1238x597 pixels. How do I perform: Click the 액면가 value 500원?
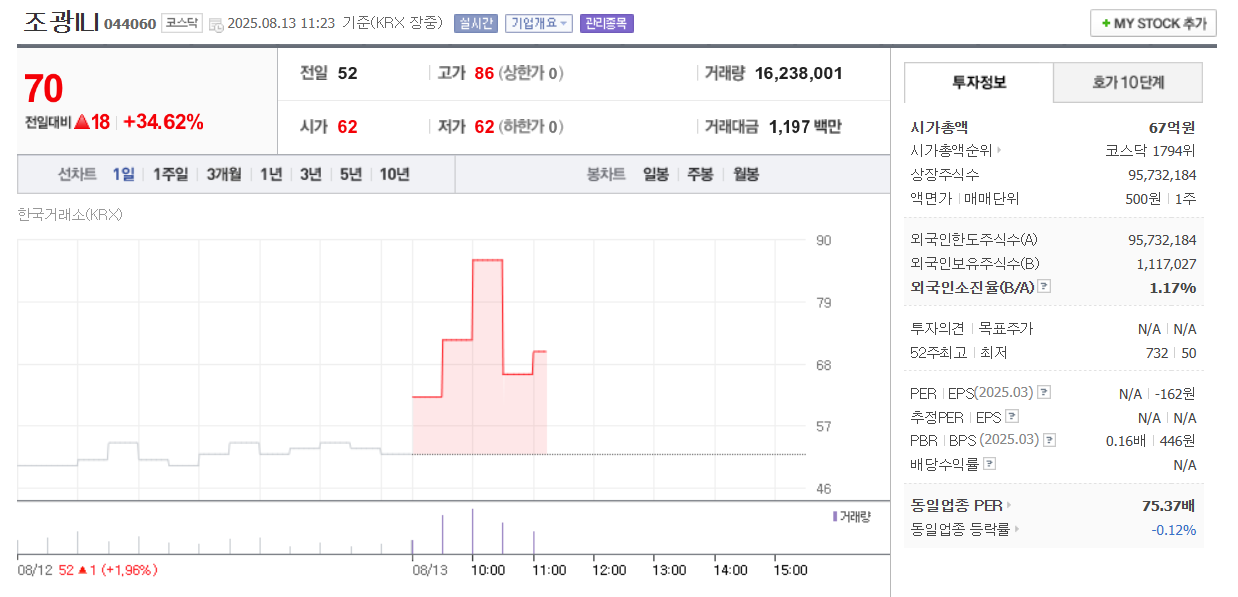pos(1142,198)
